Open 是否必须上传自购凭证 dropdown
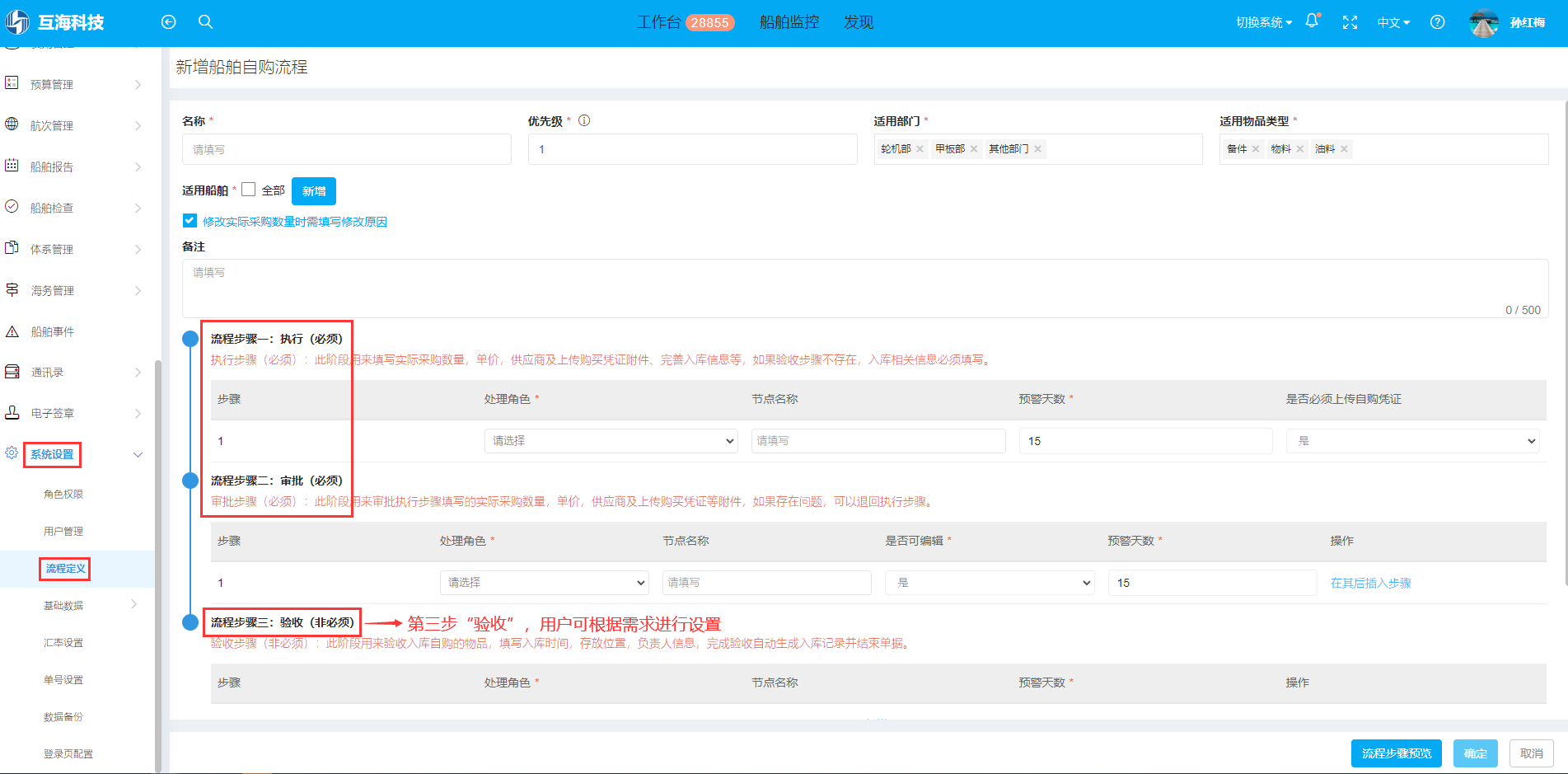The image size is (1568, 774). coord(1412,441)
